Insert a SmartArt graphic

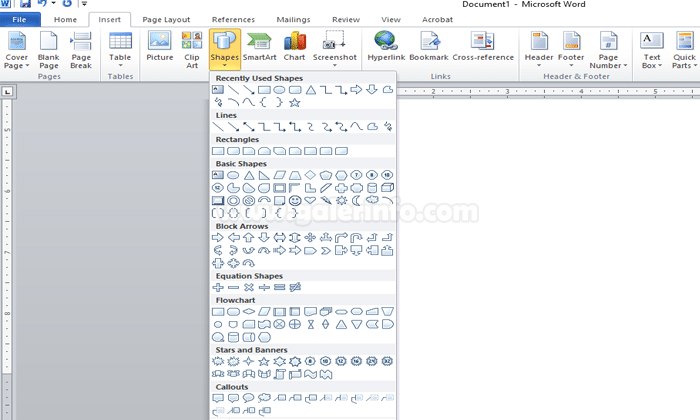point(259,47)
